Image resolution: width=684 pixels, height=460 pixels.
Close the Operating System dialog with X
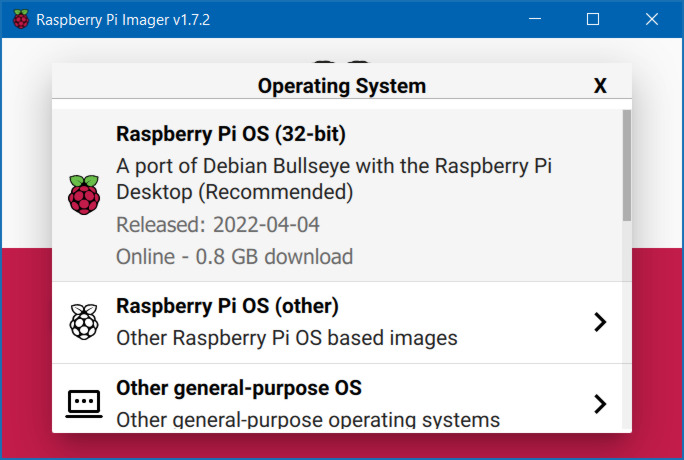600,86
